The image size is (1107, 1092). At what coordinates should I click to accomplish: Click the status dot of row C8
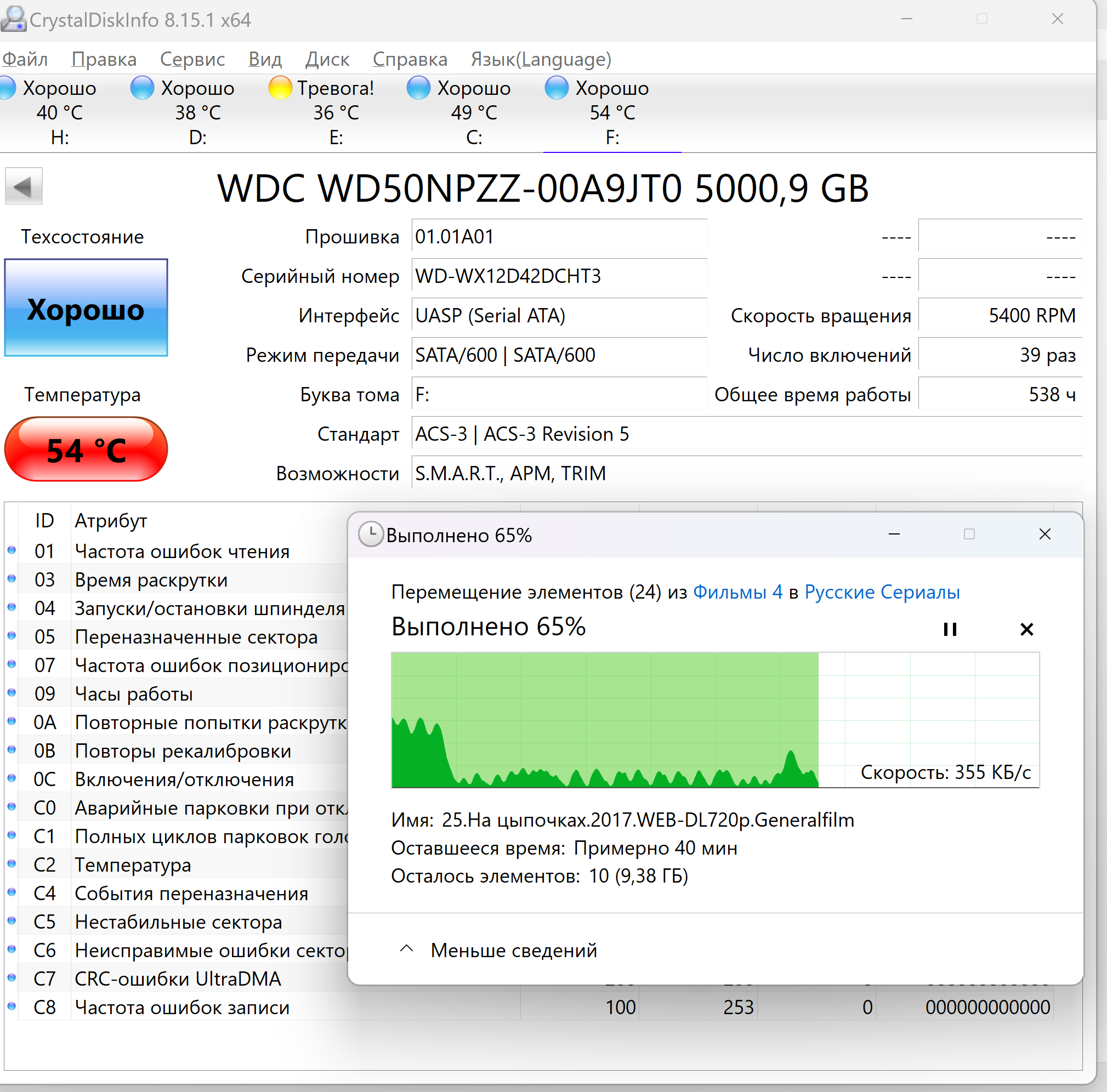click(12, 1006)
